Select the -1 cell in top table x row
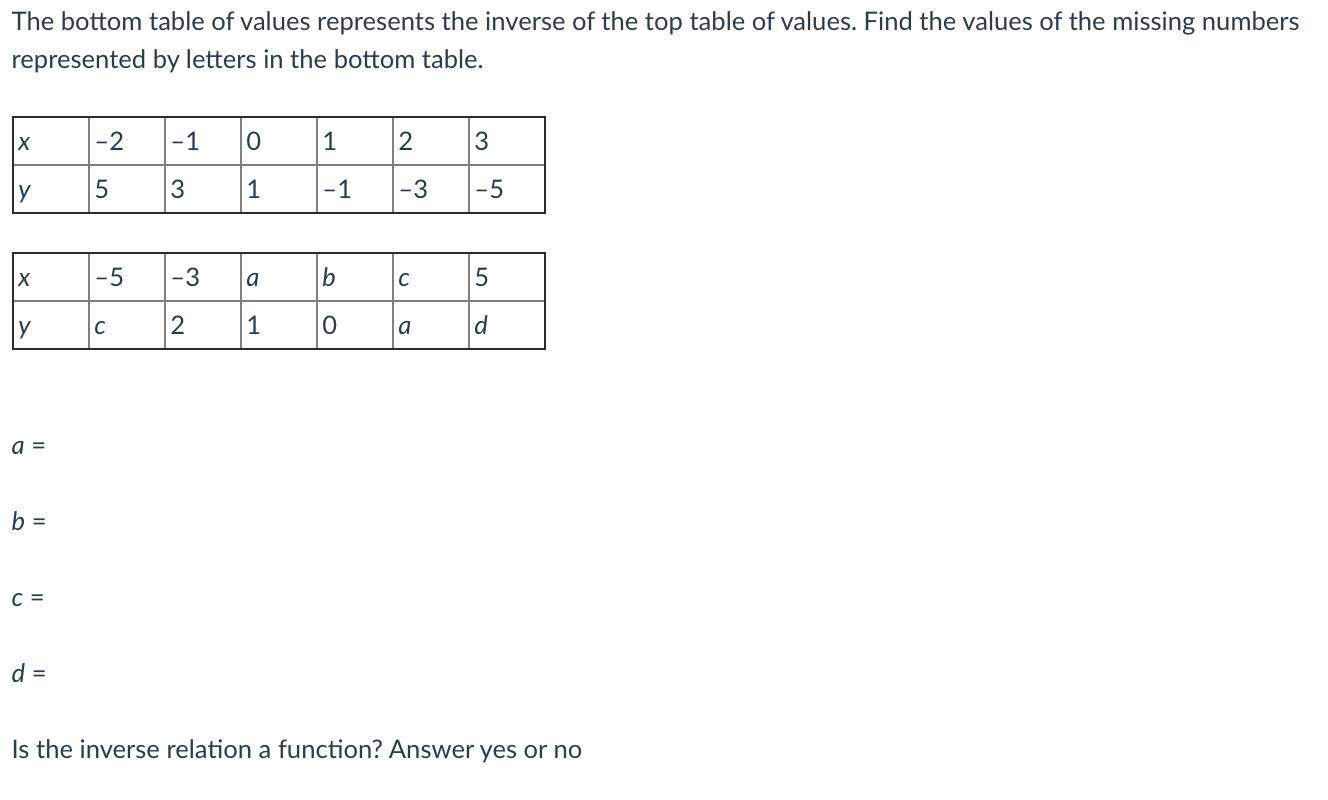 pyautogui.click(x=203, y=141)
